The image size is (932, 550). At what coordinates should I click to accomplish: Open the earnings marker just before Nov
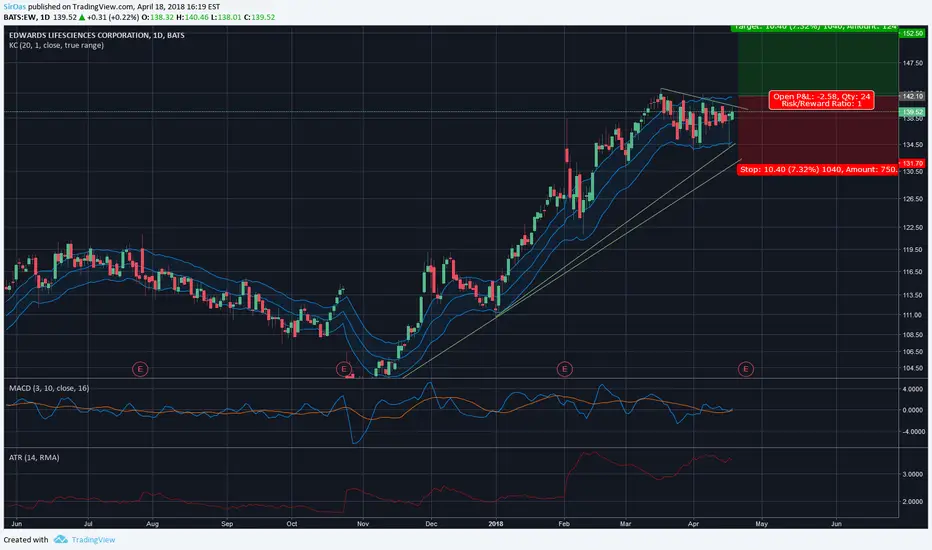point(344,369)
